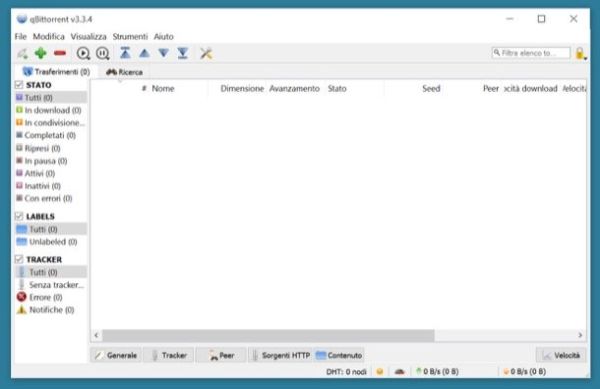Image resolution: width=600 pixels, height=389 pixels.
Task: Click the green plus add torrent icon
Action: pos(41,53)
